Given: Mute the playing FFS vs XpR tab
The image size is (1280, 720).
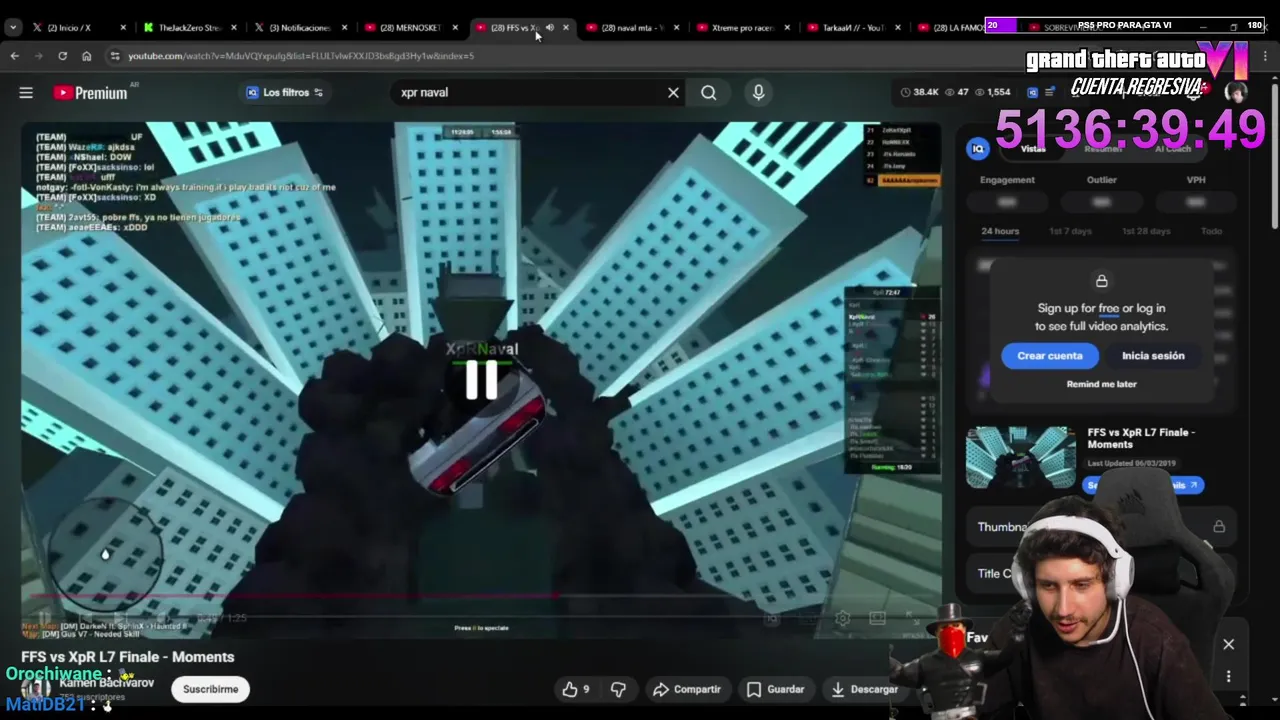Looking at the screenshot, I should click(x=549, y=28).
